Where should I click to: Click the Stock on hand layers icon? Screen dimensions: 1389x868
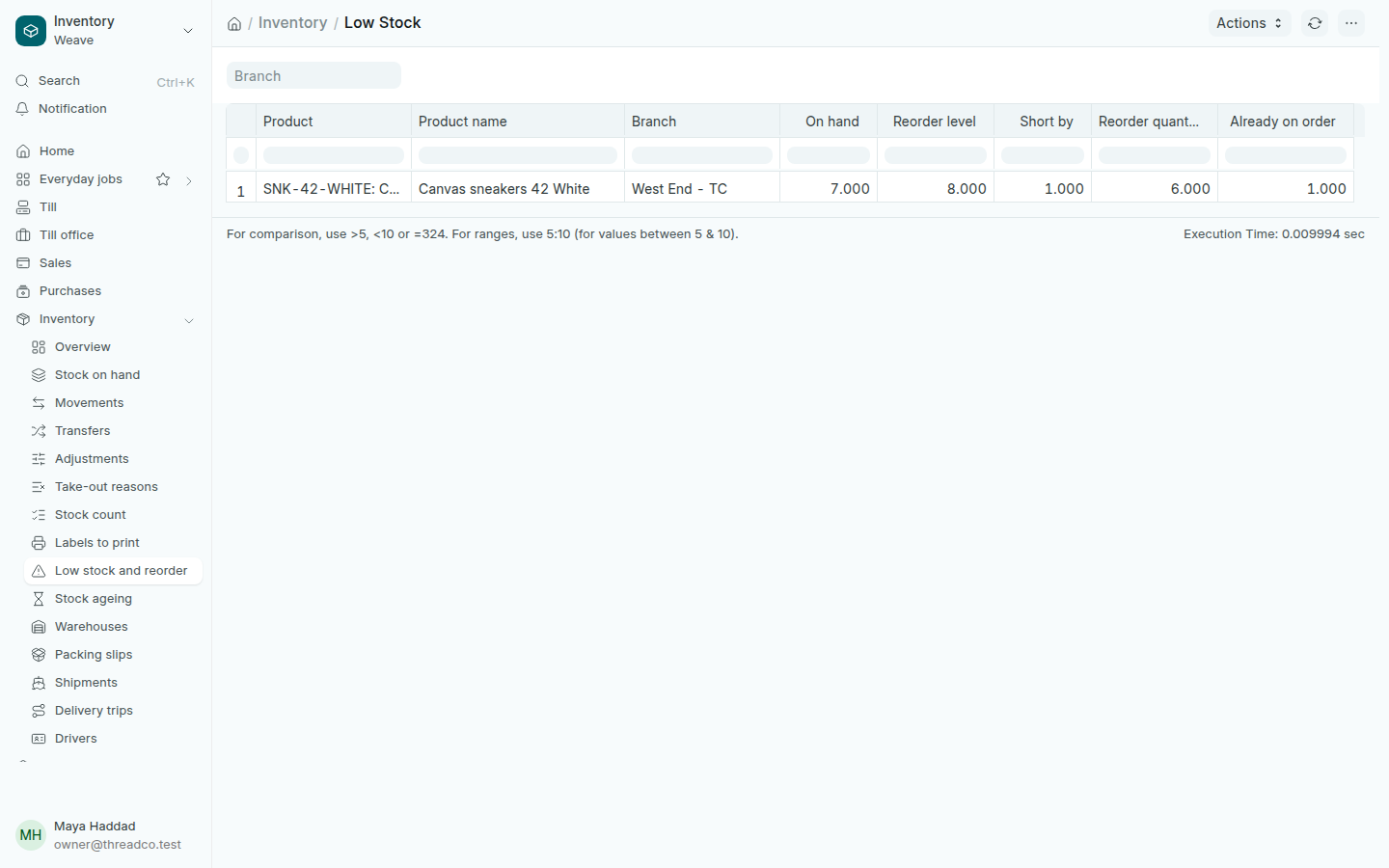tap(39, 375)
